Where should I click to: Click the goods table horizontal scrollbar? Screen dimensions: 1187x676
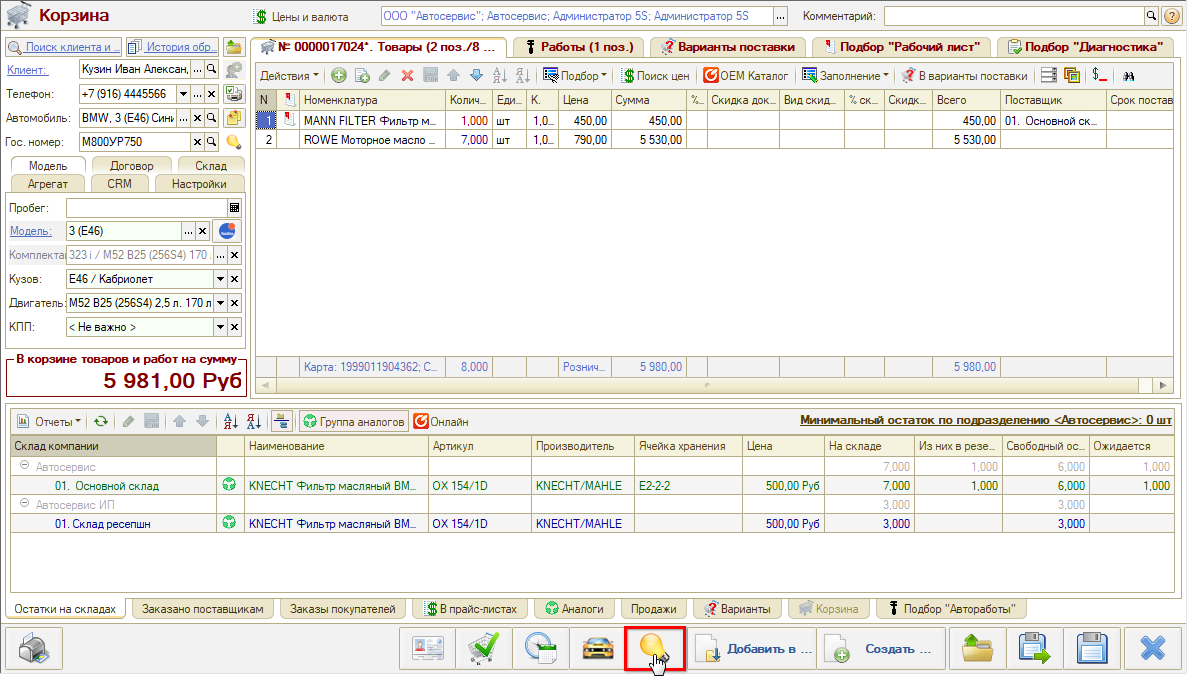coord(709,385)
